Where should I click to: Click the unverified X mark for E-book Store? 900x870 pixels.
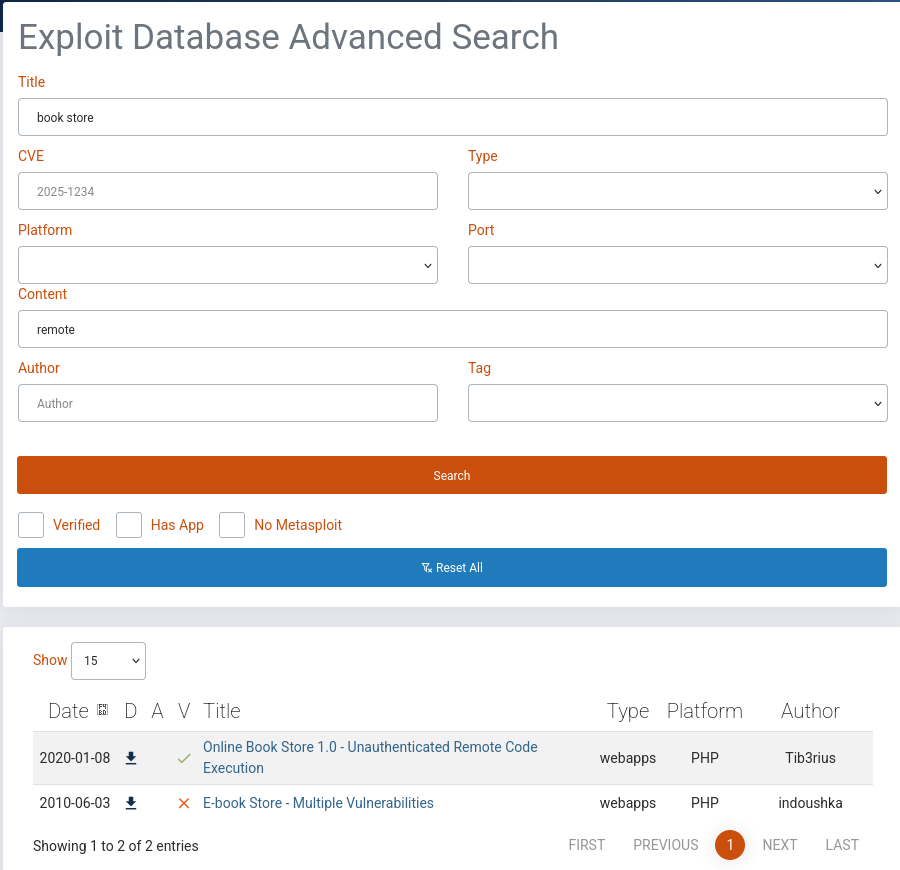pyautogui.click(x=184, y=803)
